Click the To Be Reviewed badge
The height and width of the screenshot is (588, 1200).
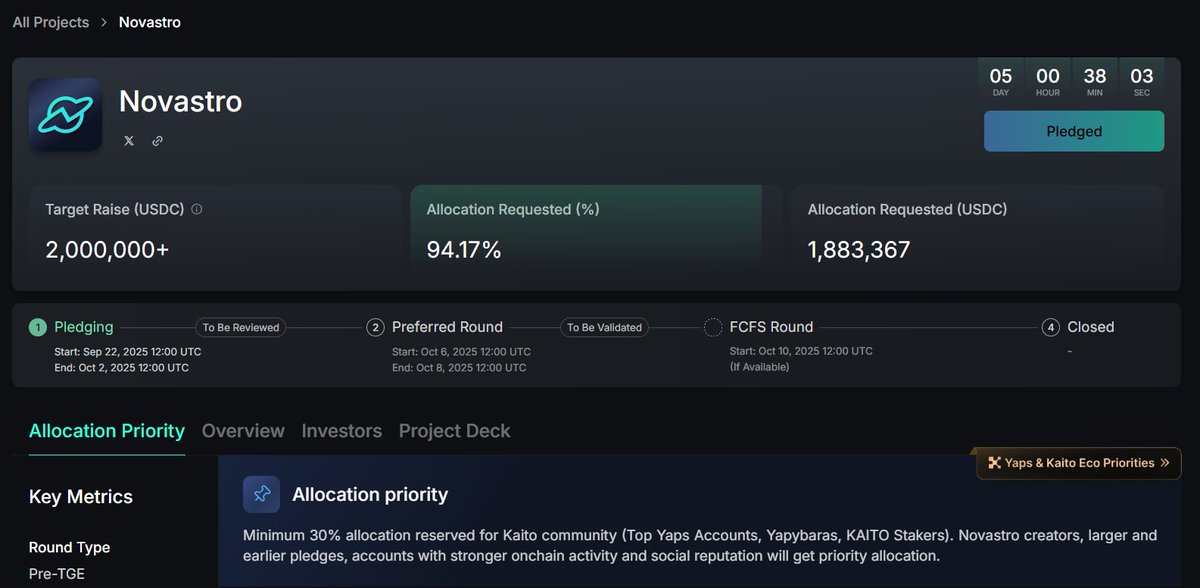240,327
